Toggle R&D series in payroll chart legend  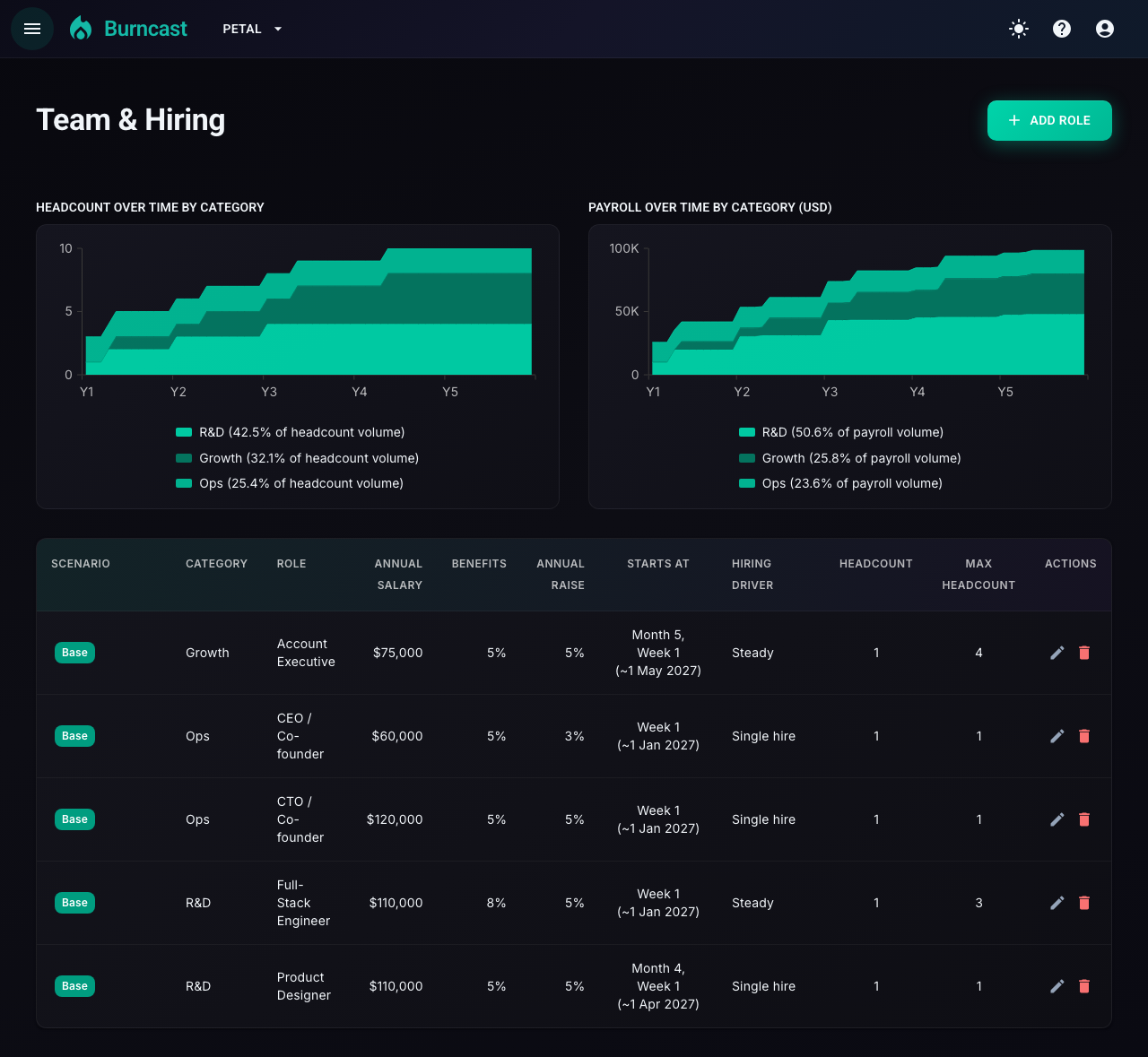[841, 432]
